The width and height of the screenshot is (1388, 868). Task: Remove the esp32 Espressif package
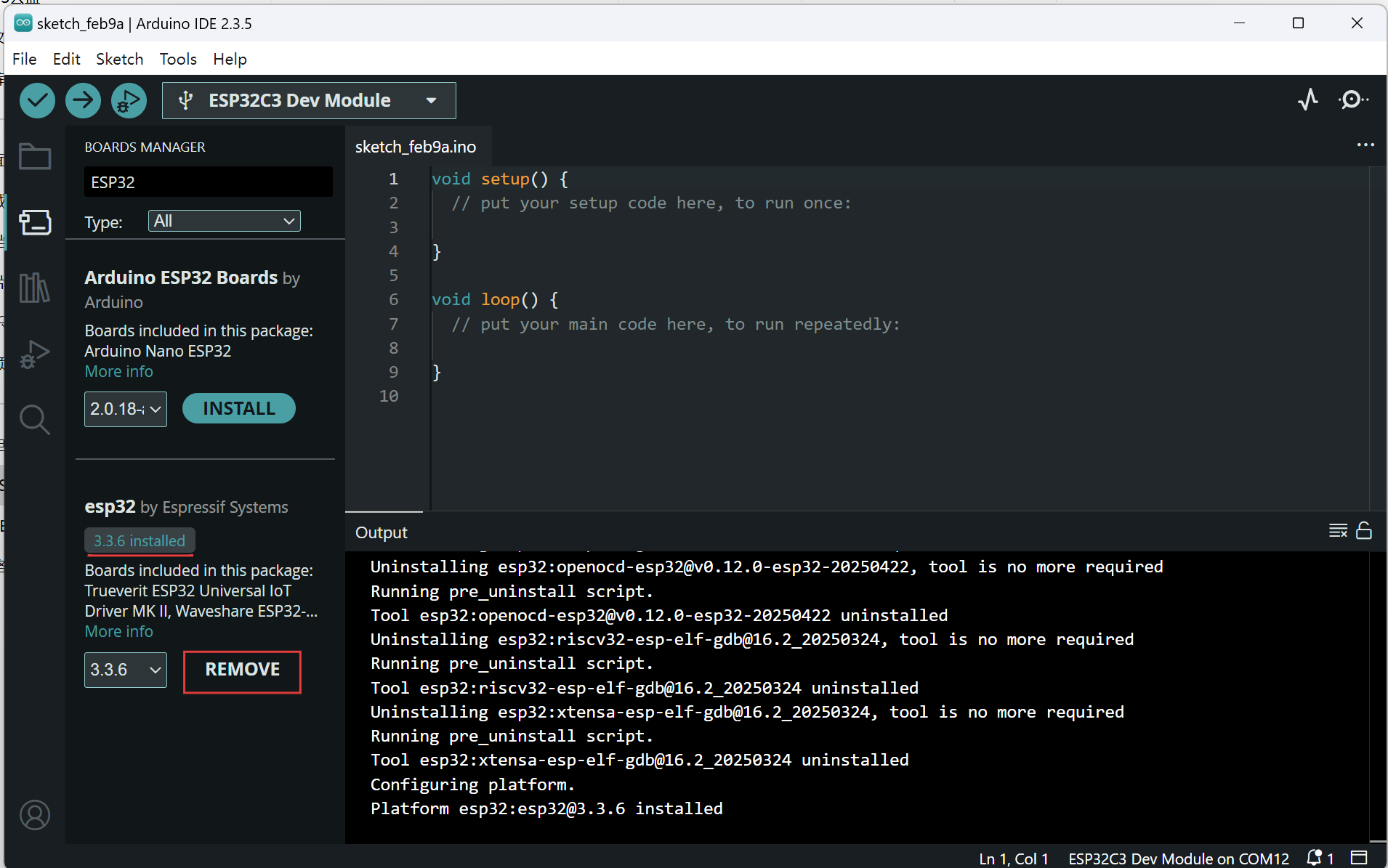242,670
